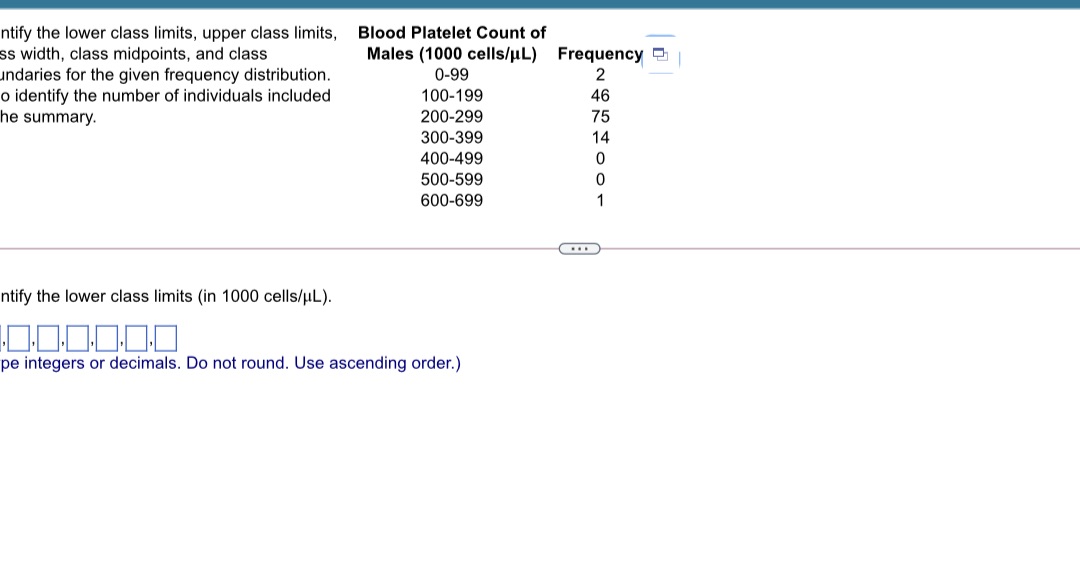Click the frequency value 75
This screenshot has height=582, width=1080.
point(599,116)
